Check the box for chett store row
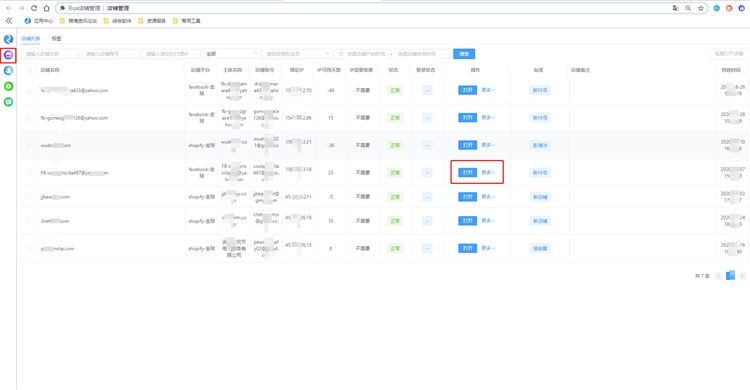The height and width of the screenshot is (390, 750). 29,221
